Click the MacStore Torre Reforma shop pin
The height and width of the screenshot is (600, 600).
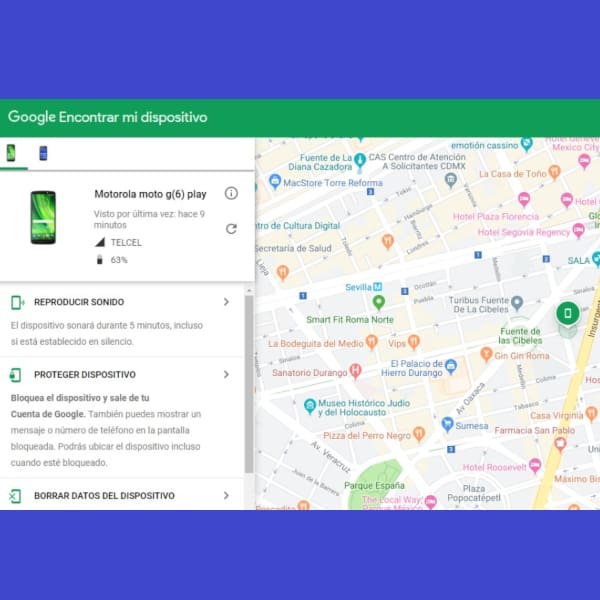(x=275, y=182)
